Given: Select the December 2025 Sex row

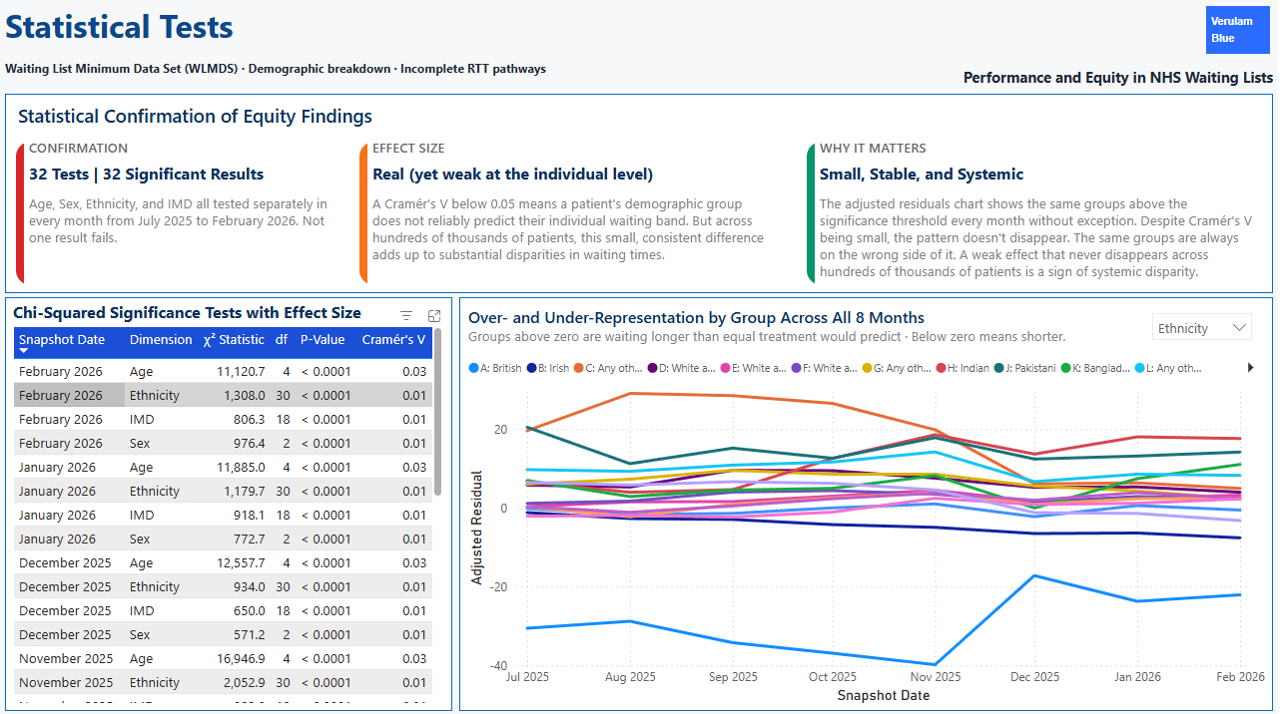Looking at the screenshot, I should click(224, 636).
